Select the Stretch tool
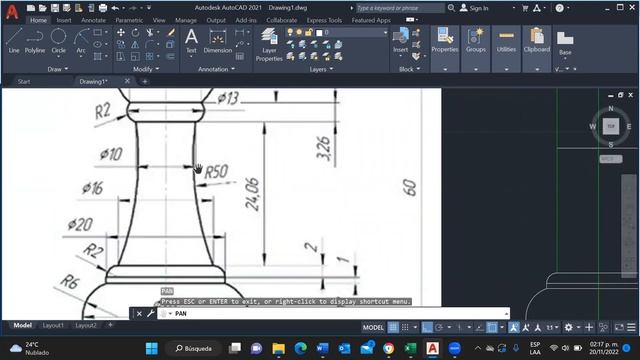This screenshot has width=640, height=360. coord(121,56)
